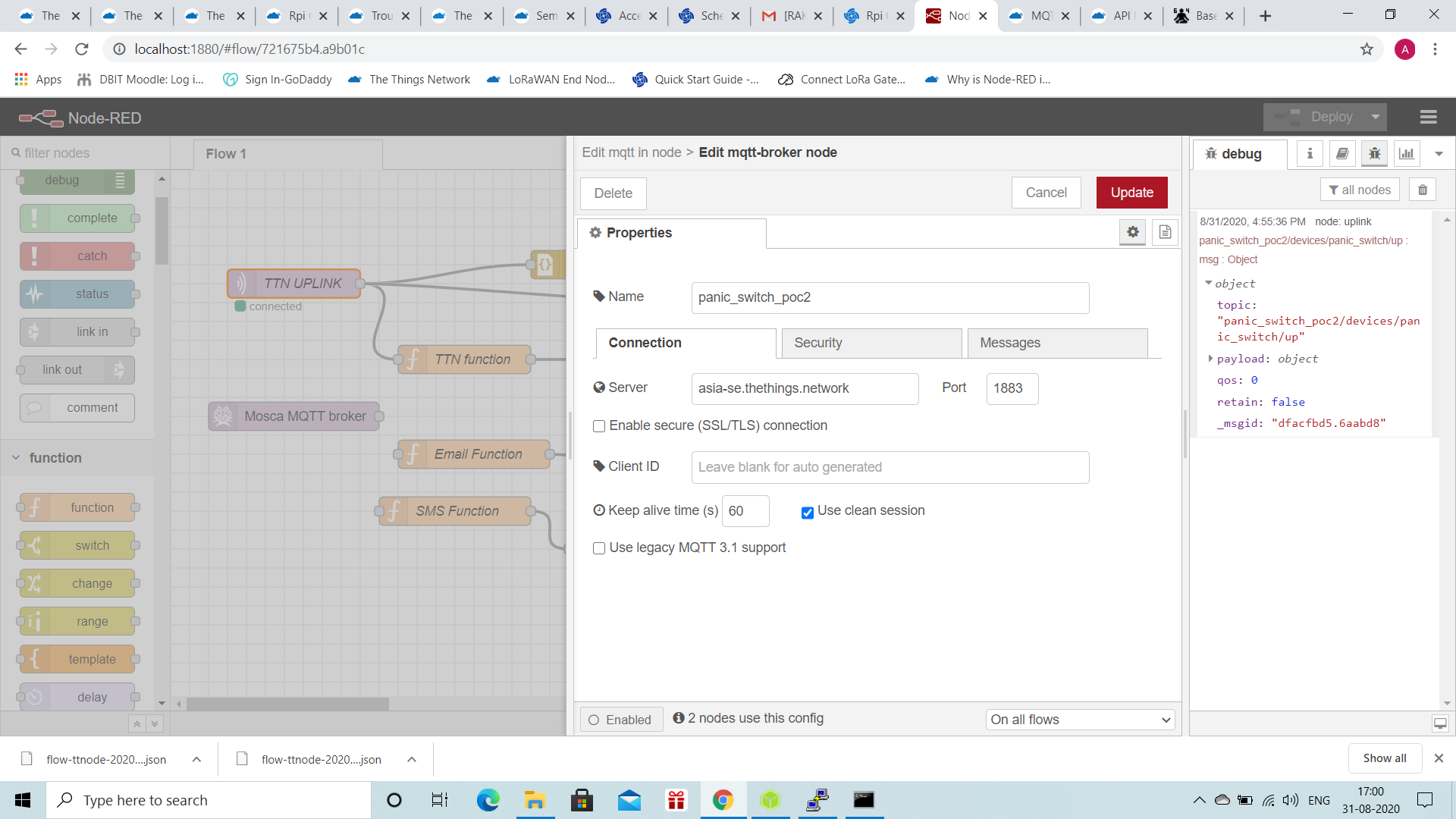Open the Deploy options dropdown arrow
The image size is (1456, 819).
(x=1375, y=117)
